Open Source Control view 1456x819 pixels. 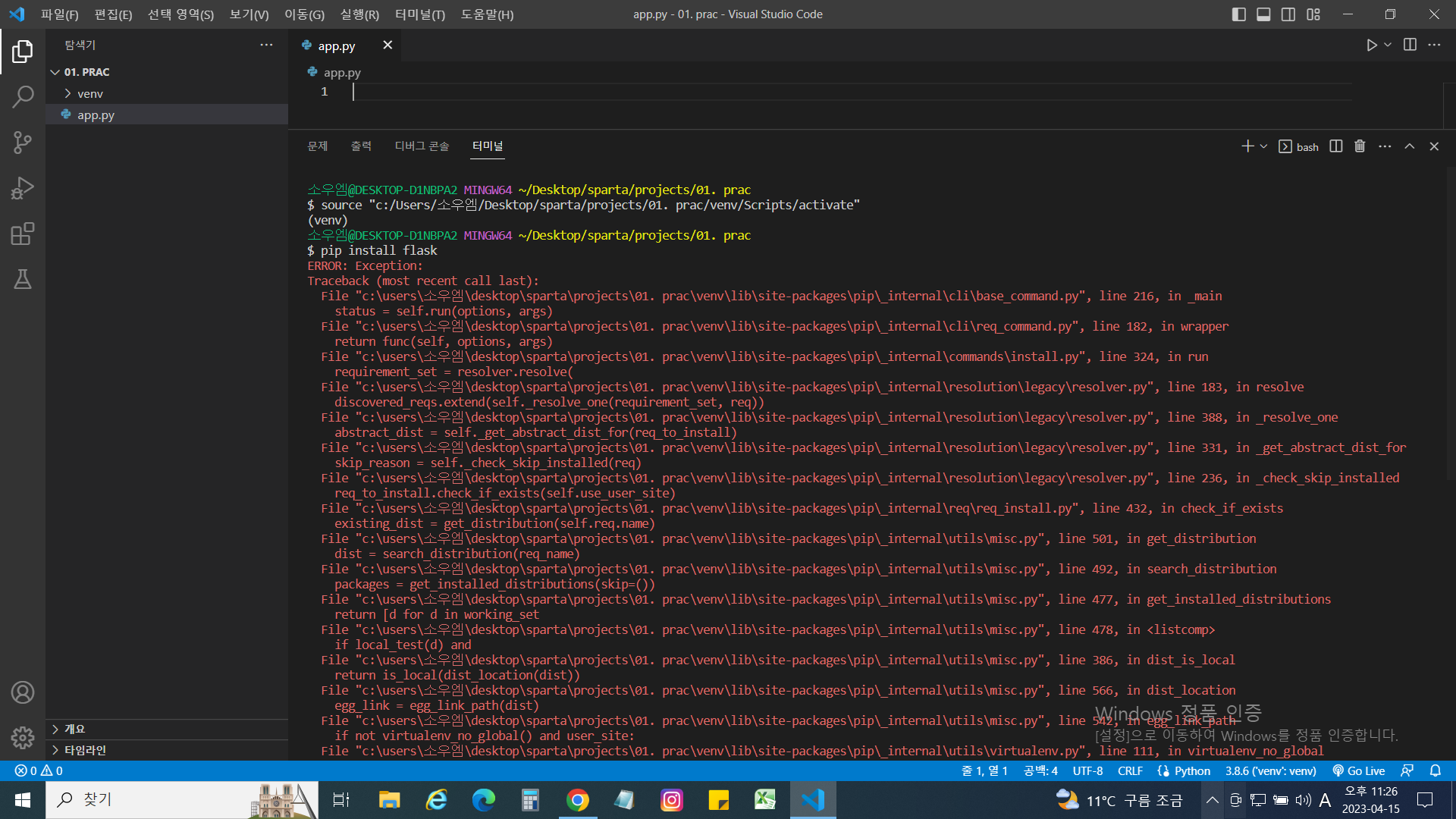(x=23, y=143)
